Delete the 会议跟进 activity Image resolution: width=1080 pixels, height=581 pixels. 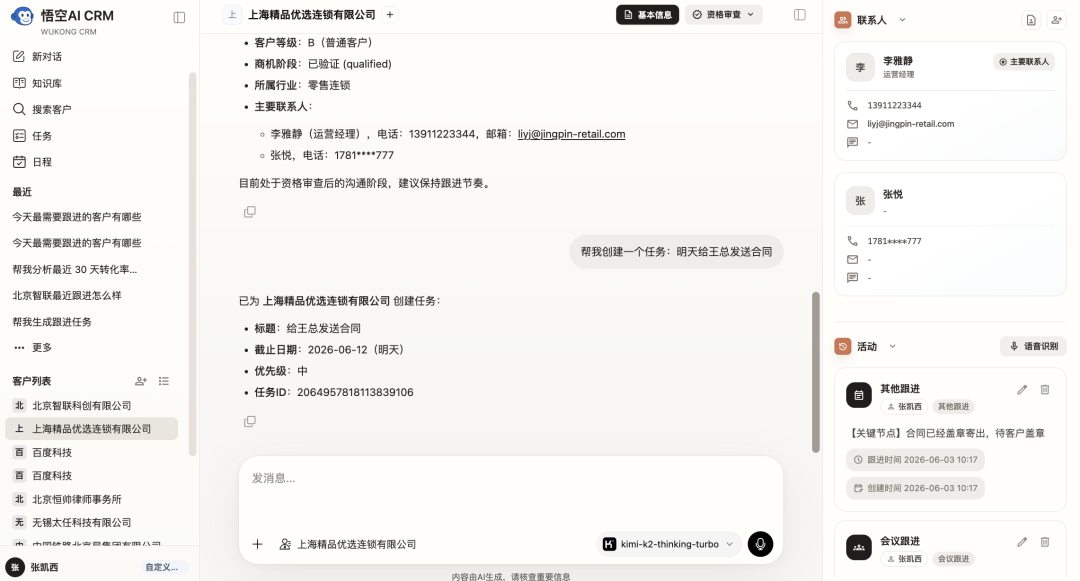(1045, 542)
